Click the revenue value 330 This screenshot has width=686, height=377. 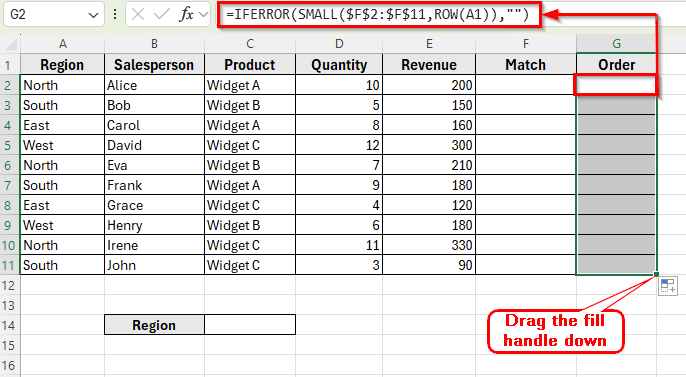(429, 245)
